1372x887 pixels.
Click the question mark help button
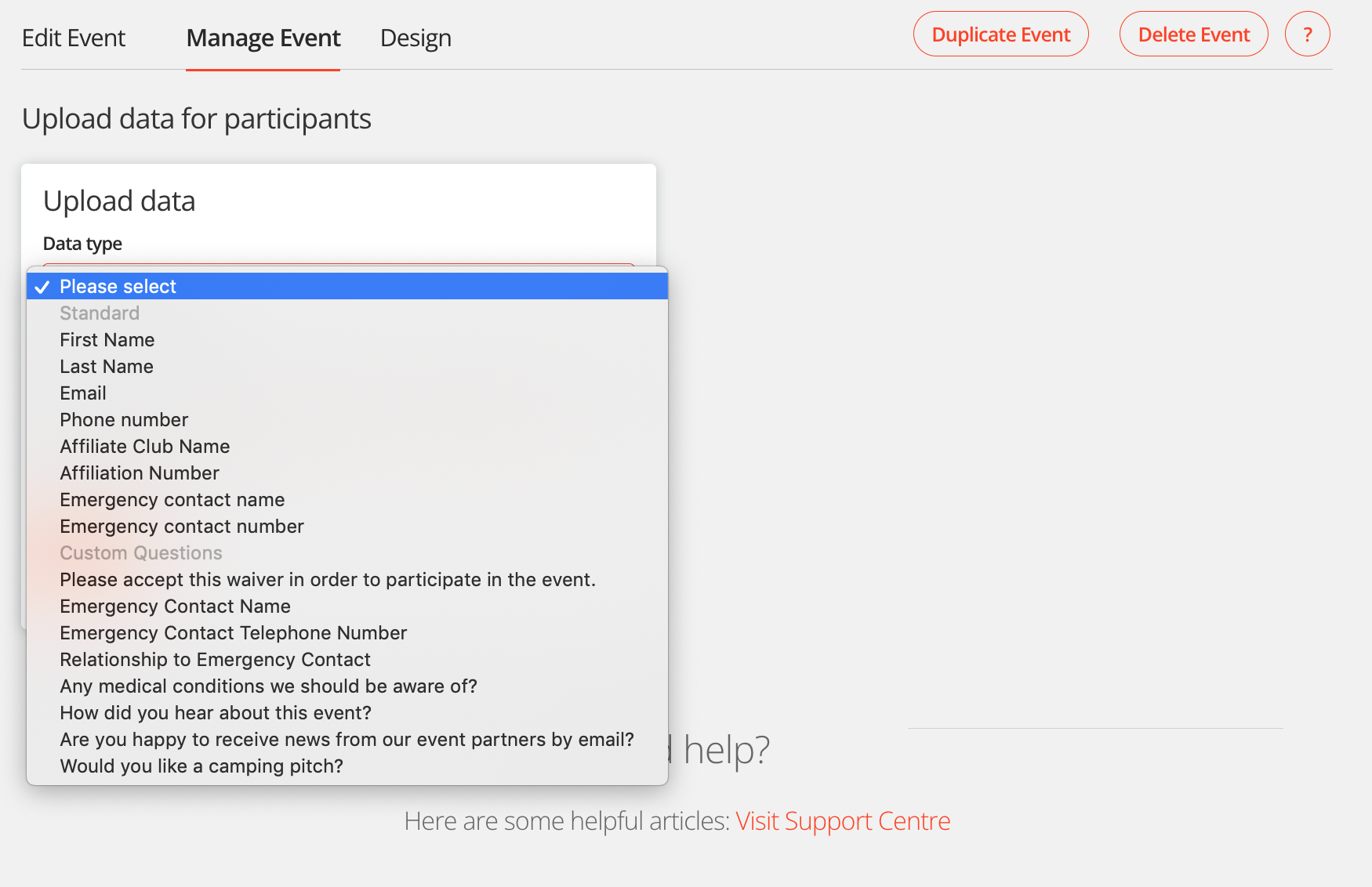[1307, 34]
